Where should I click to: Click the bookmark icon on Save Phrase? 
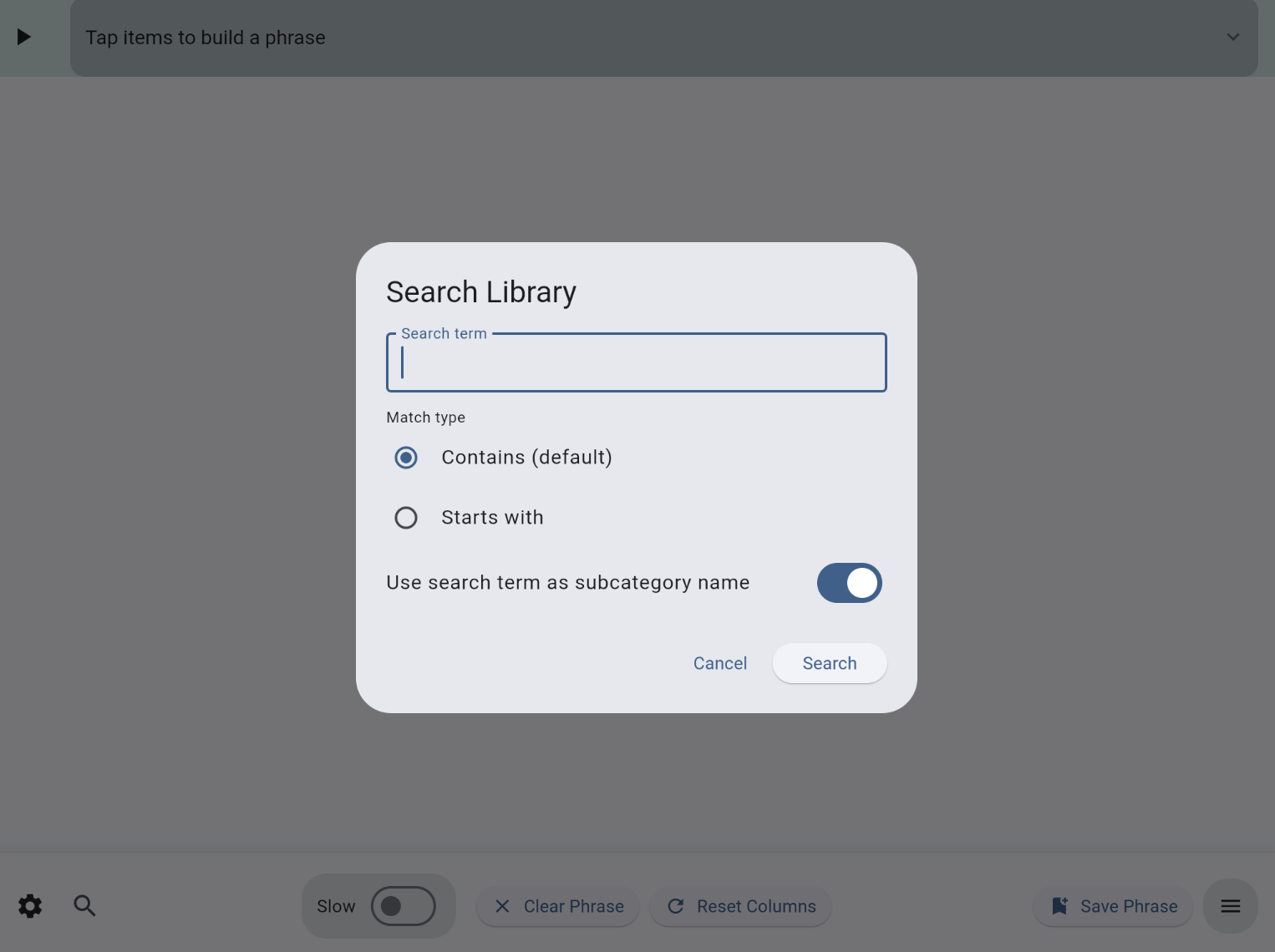[1059, 905]
